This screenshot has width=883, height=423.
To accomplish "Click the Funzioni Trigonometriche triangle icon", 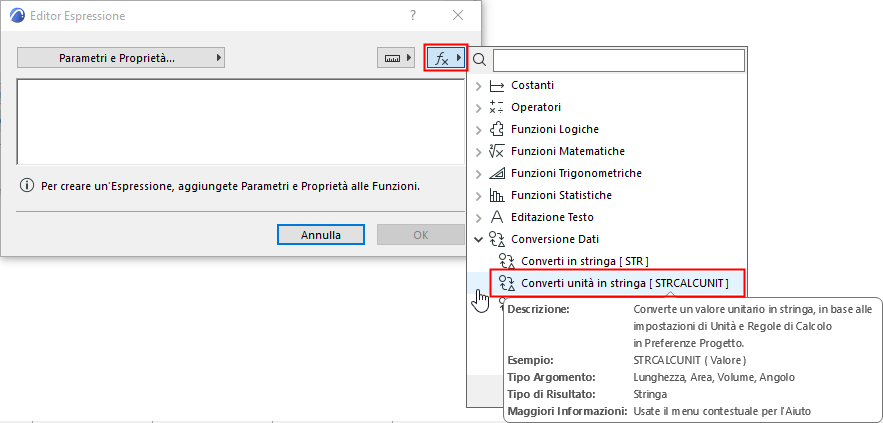I will point(497,173).
